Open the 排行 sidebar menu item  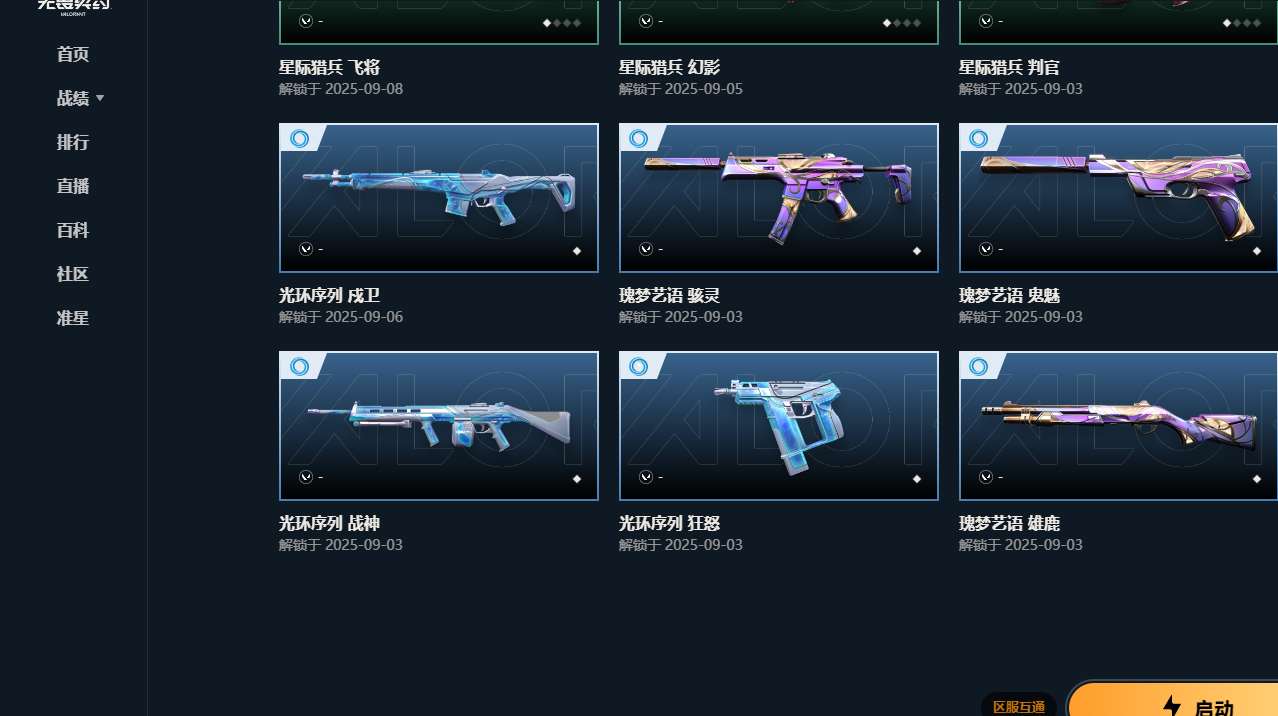[x=73, y=142]
